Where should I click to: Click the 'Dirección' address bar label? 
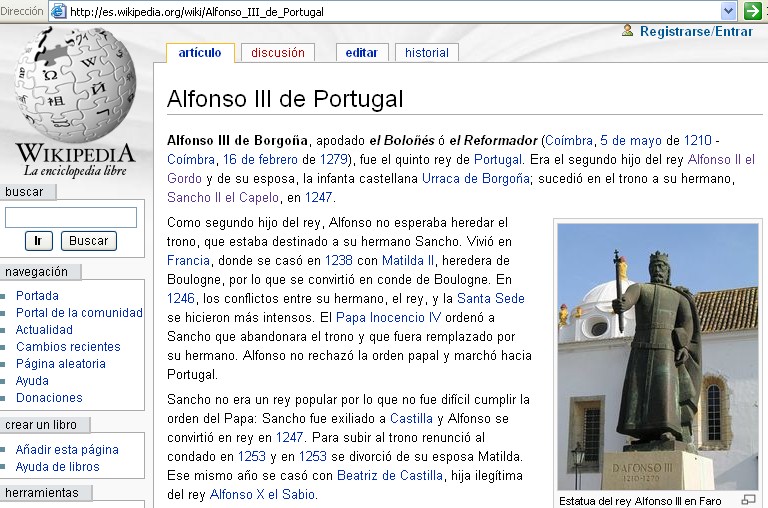pyautogui.click(x=22, y=11)
